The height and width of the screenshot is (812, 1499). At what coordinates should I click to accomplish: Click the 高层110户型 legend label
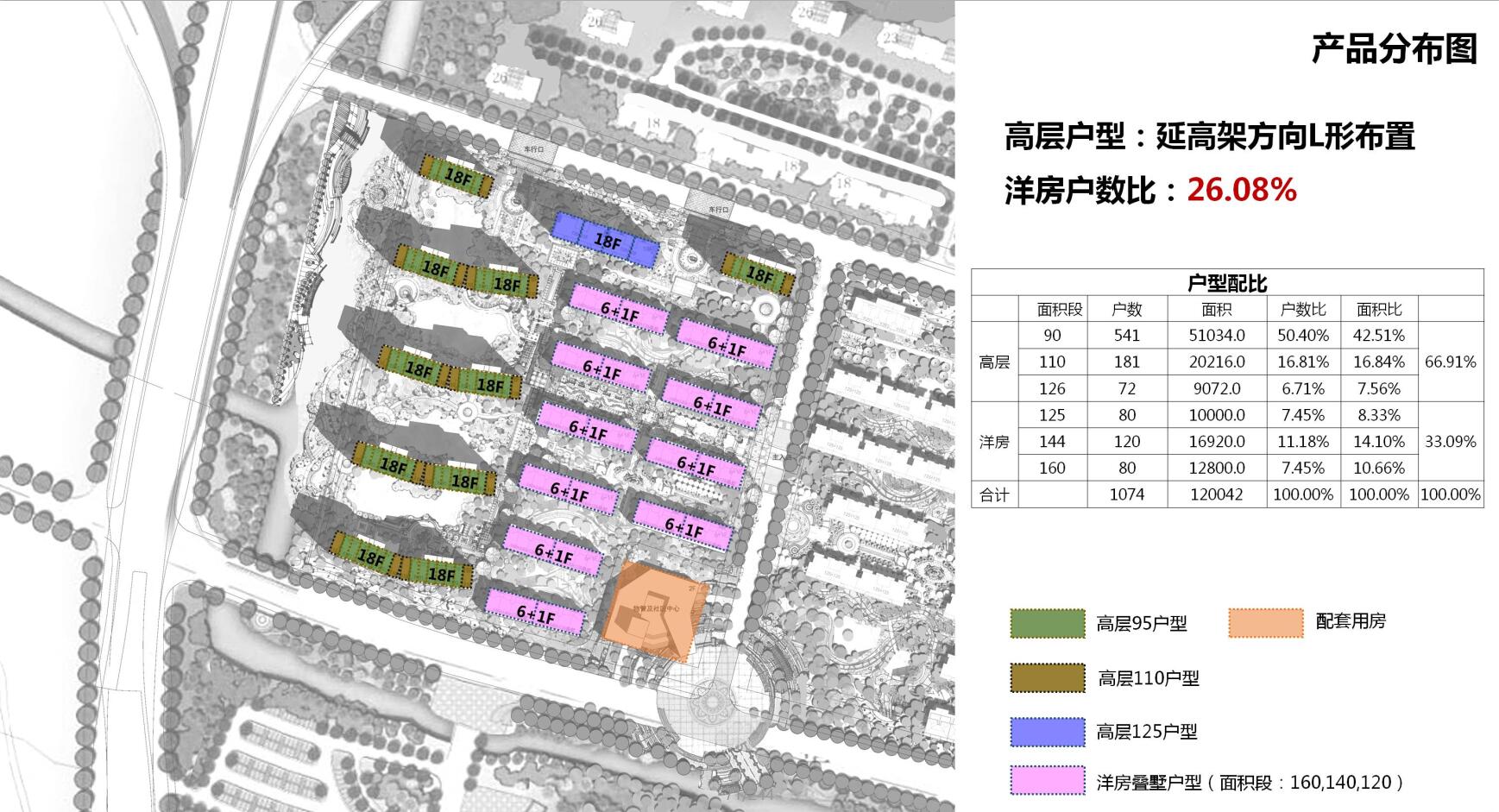tap(1149, 678)
